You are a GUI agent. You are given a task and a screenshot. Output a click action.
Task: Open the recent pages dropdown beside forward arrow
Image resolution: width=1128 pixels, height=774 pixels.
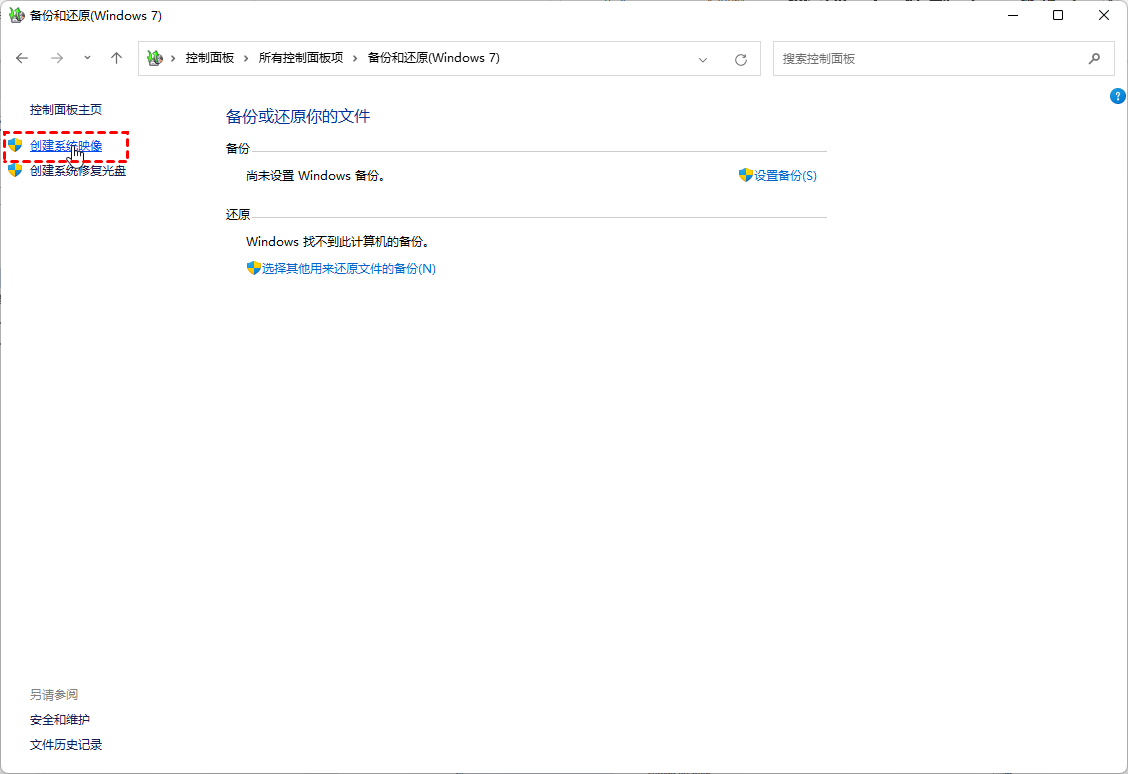click(87, 58)
